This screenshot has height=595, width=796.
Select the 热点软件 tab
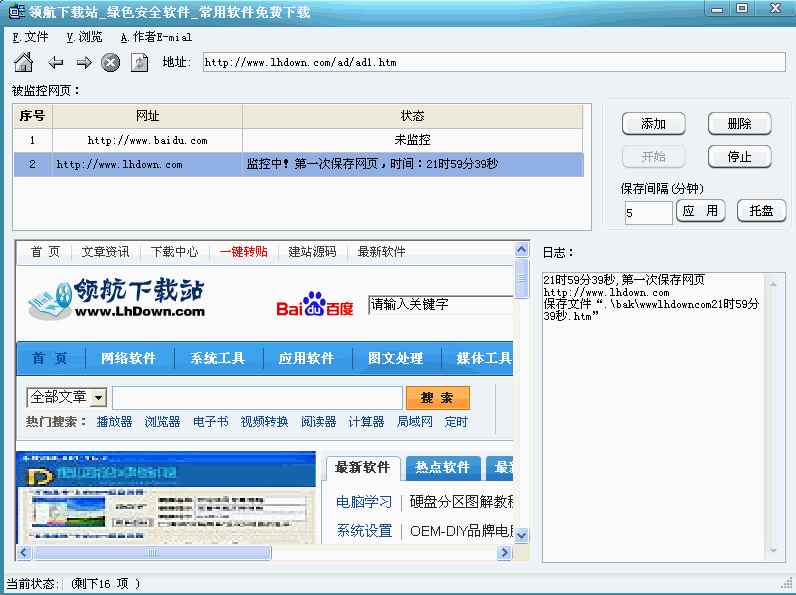point(443,468)
